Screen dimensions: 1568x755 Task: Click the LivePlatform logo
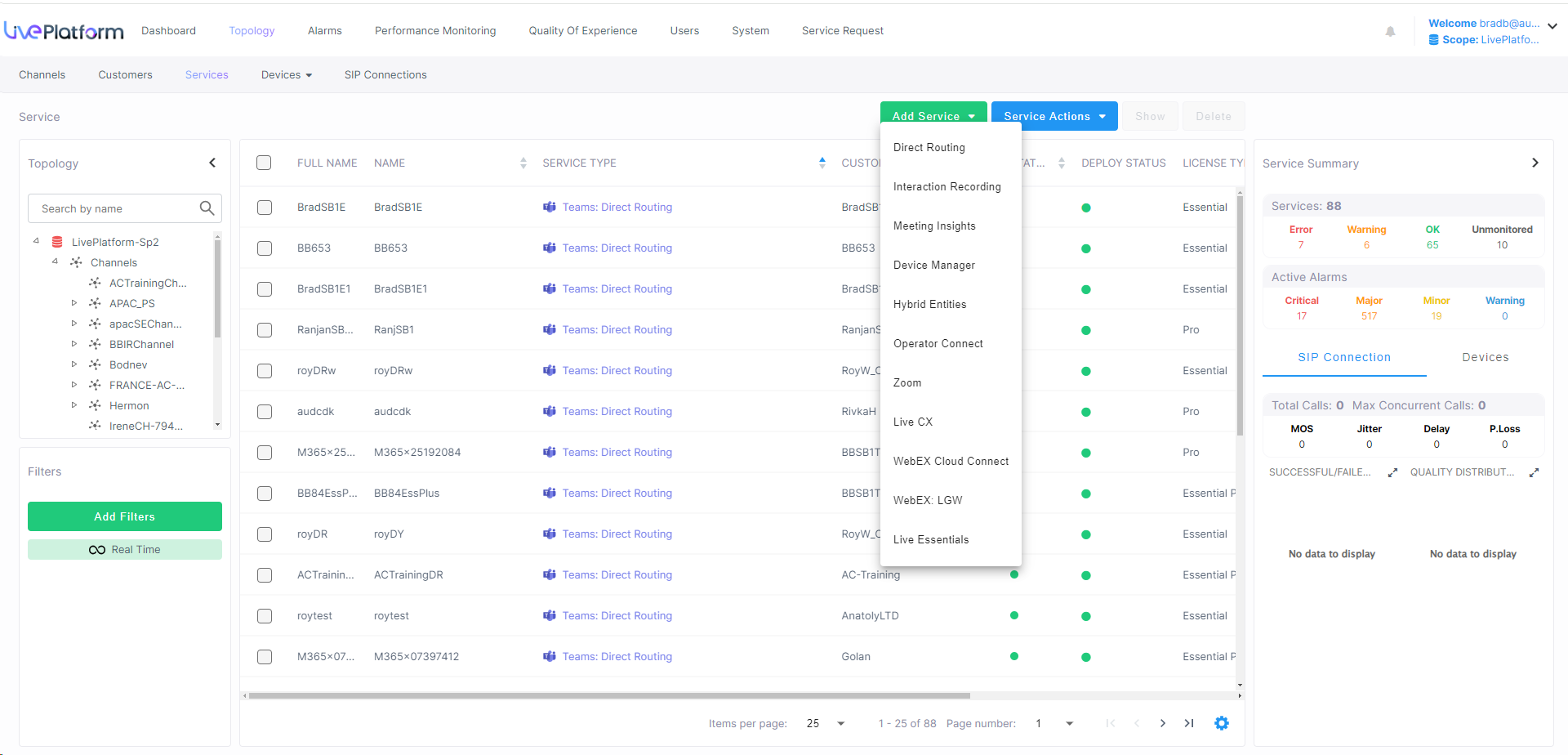64,31
